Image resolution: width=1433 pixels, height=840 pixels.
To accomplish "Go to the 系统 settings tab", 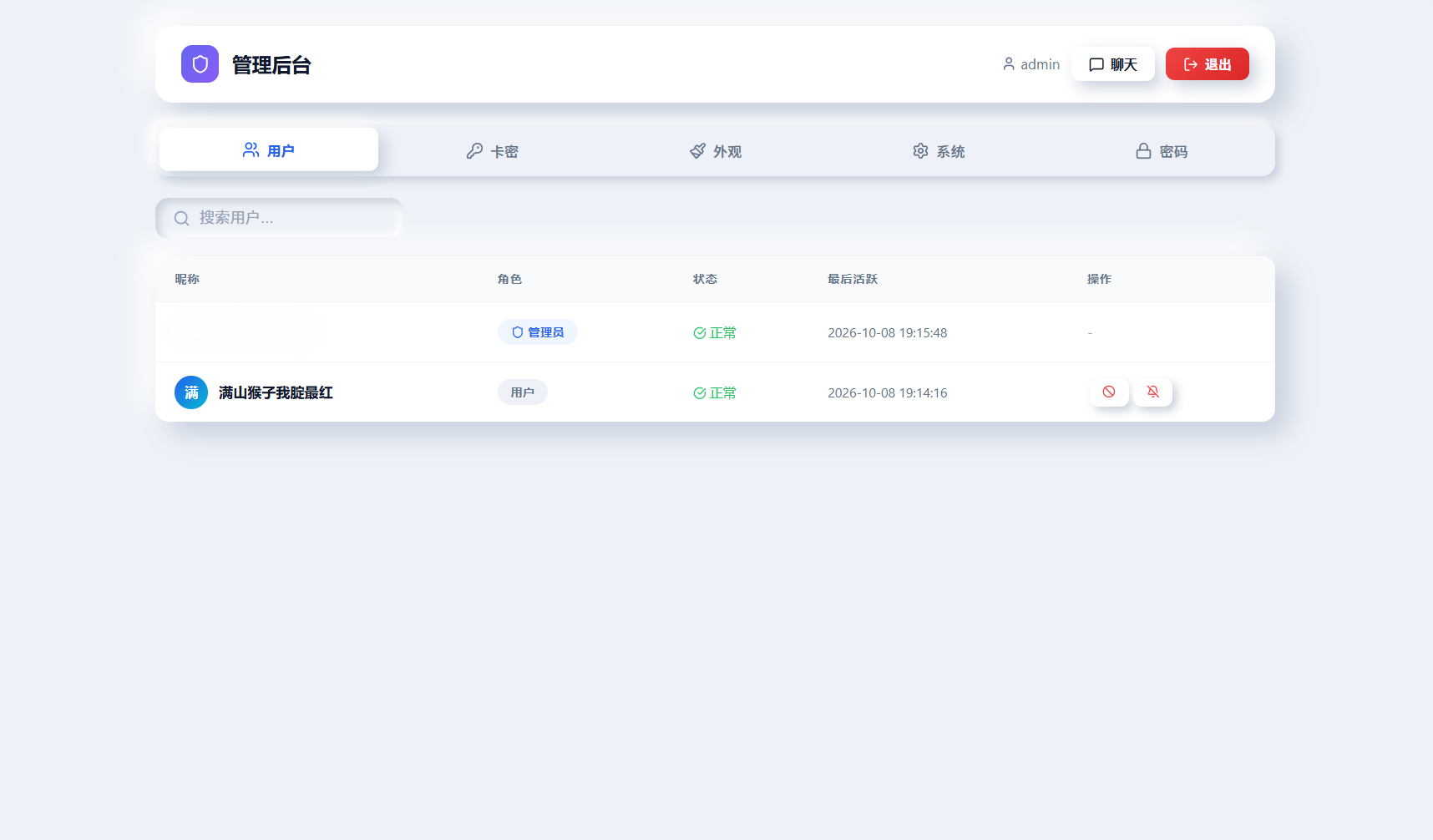I will (939, 151).
